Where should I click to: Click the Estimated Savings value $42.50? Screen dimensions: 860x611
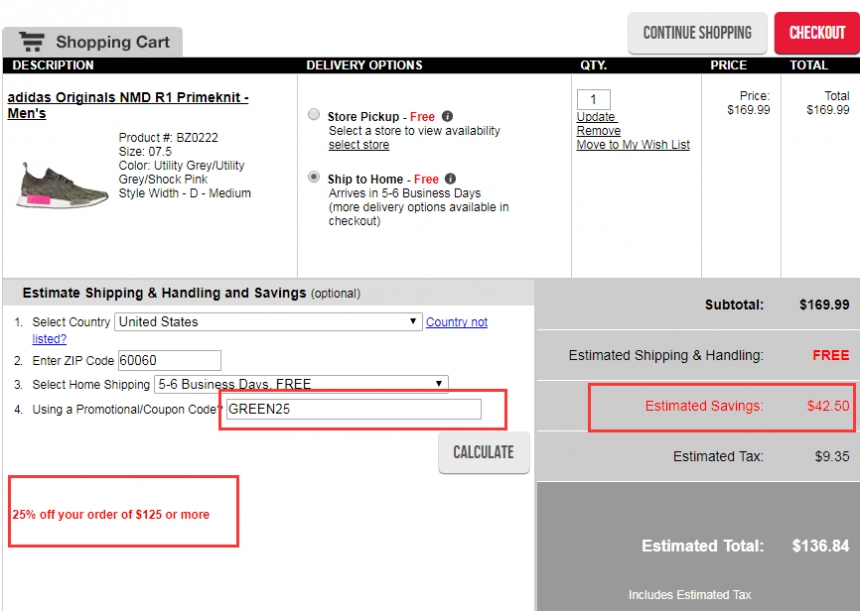(x=828, y=406)
